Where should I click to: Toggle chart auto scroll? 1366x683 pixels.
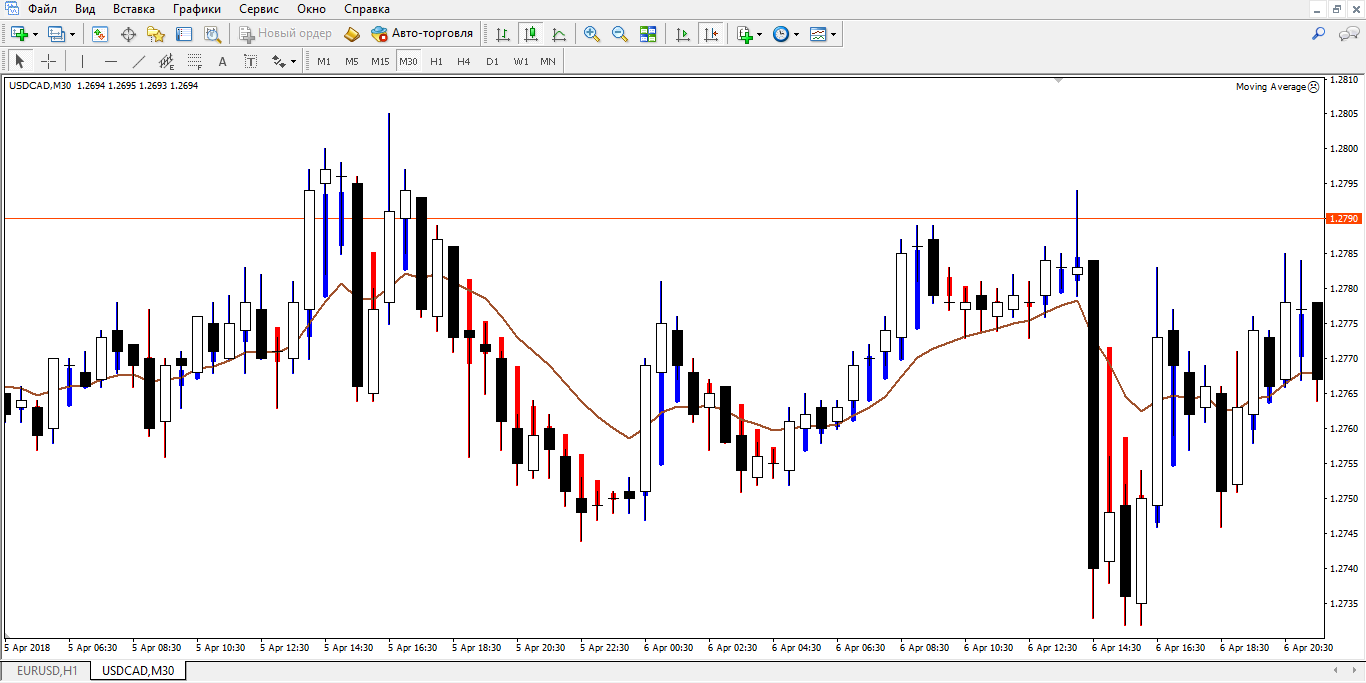point(683,34)
